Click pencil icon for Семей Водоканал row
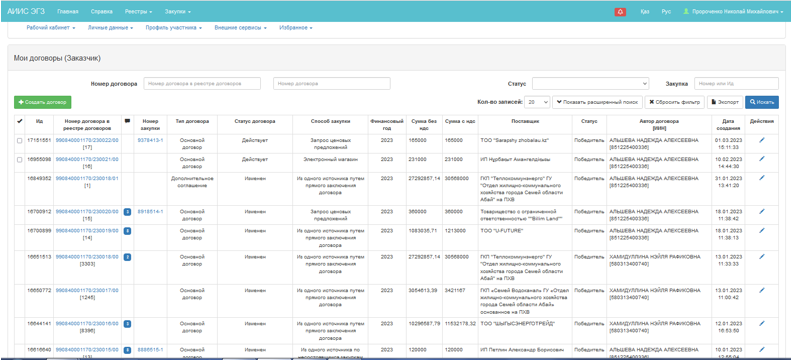Viewport: 791px width, 360px height. tap(762, 290)
